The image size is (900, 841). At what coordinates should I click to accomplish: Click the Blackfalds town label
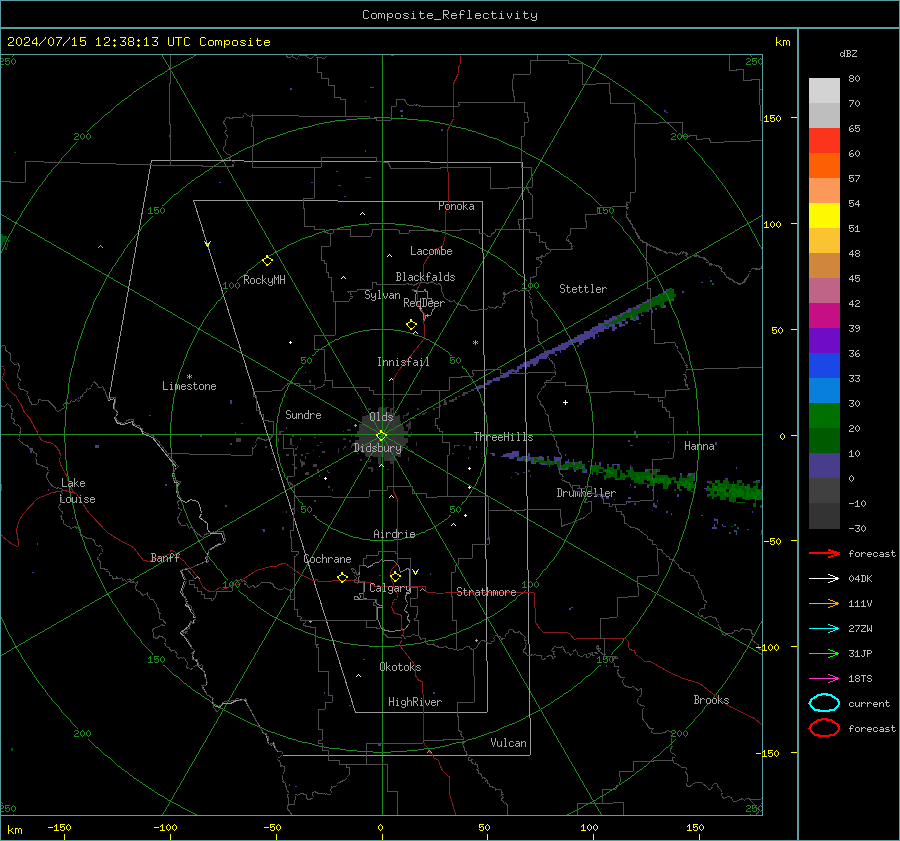425,277
